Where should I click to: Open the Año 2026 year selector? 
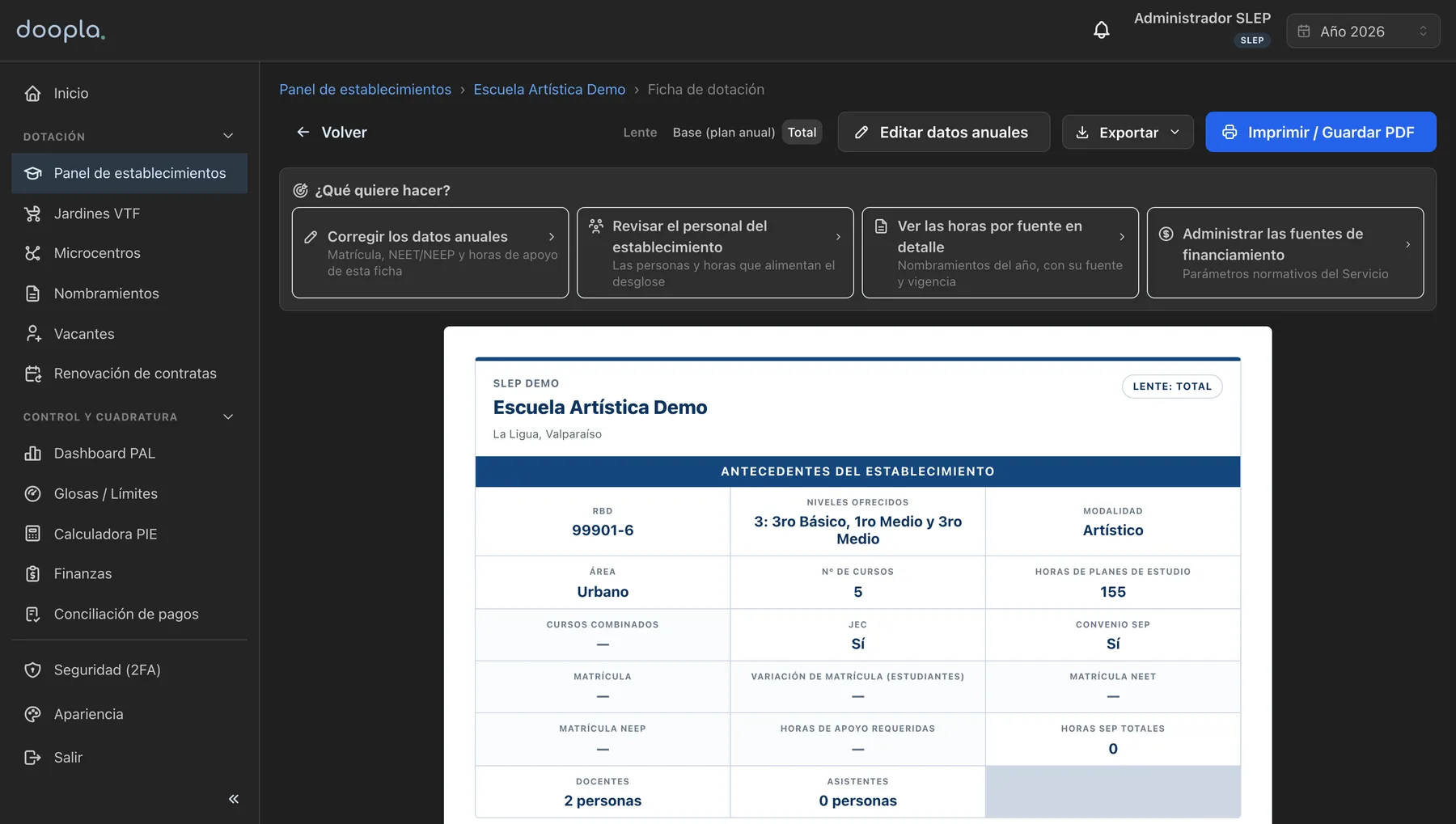pos(1363,31)
